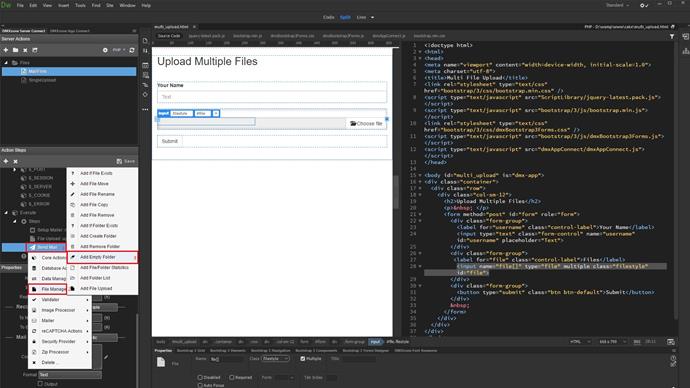This screenshot has width=690, height=388.
Task: Open the Core Actions context menu entry
Action: click(x=48, y=258)
